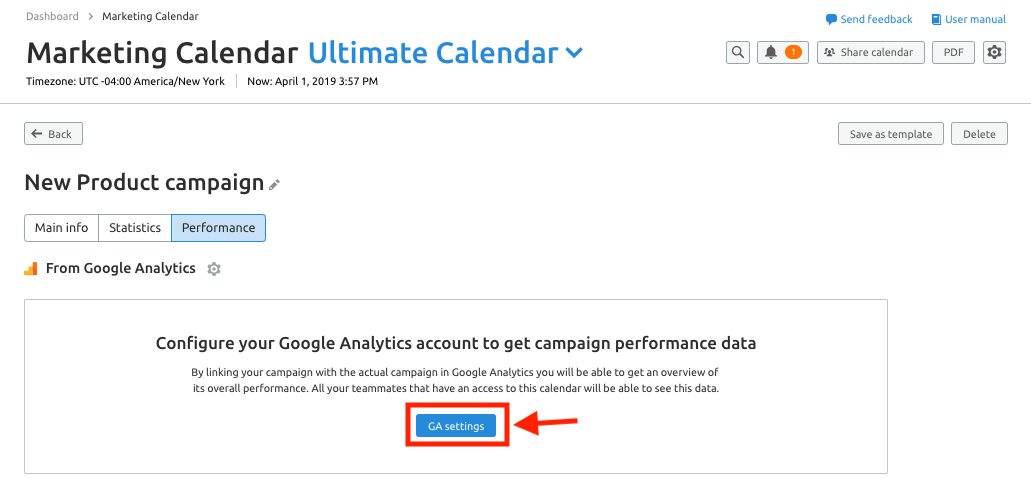Click the Send feedback speech bubble icon
Screen dimensions: 1031x496
coord(831,20)
